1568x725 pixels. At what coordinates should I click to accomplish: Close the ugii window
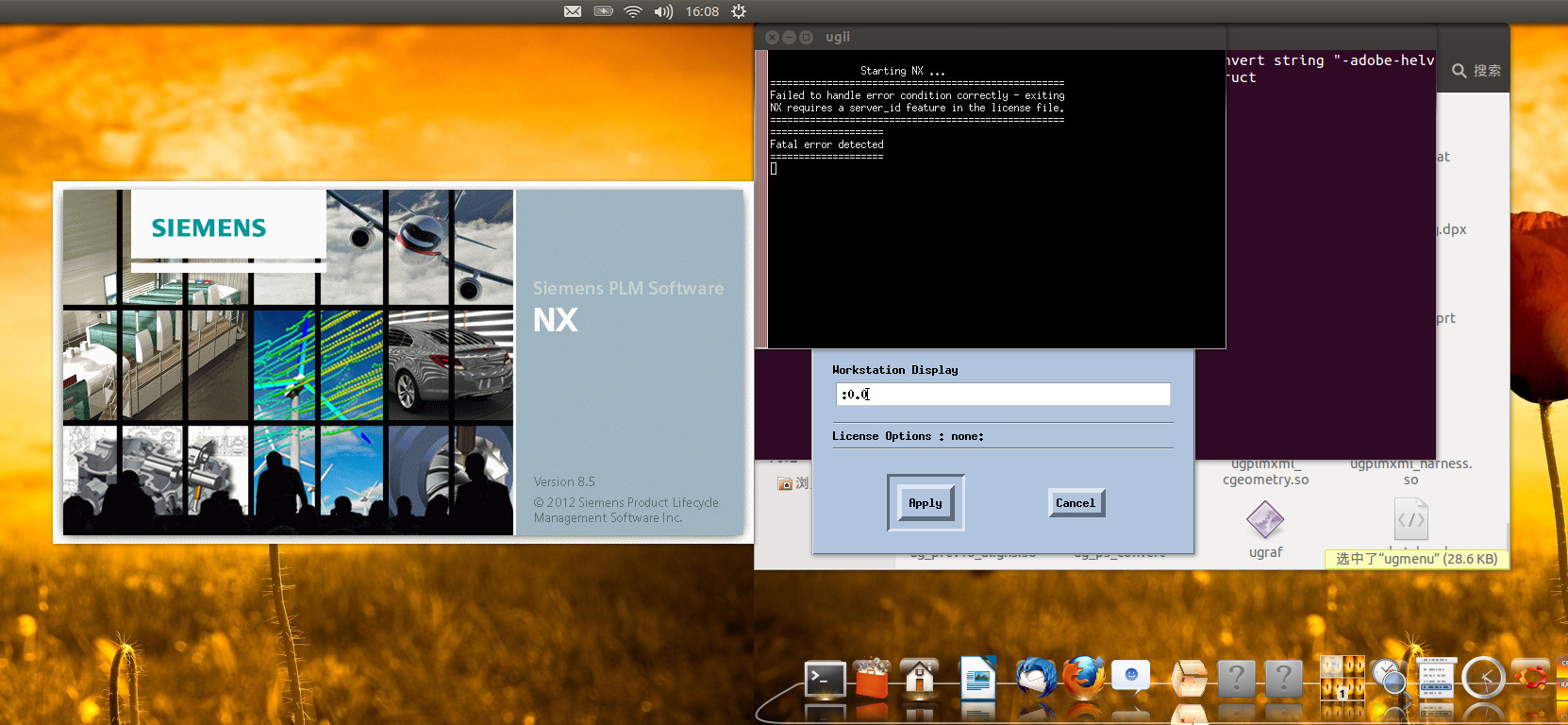point(772,37)
